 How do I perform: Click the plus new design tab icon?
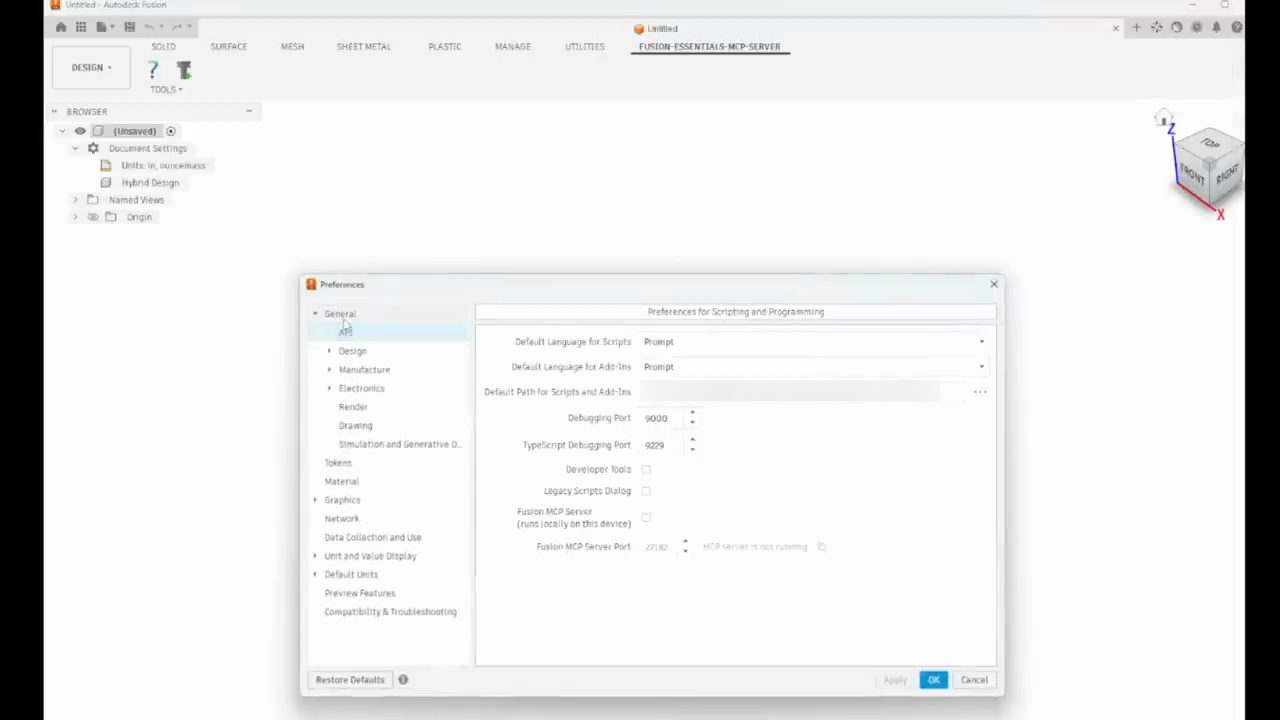1136,28
